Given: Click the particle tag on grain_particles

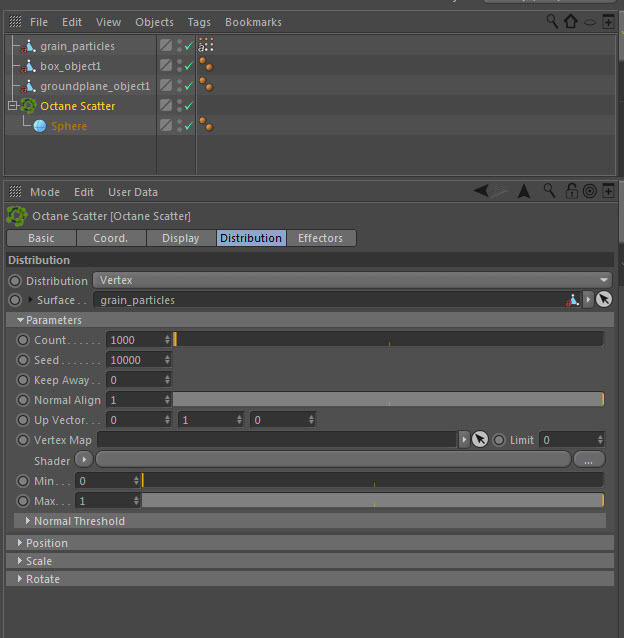Looking at the screenshot, I should tap(206, 45).
